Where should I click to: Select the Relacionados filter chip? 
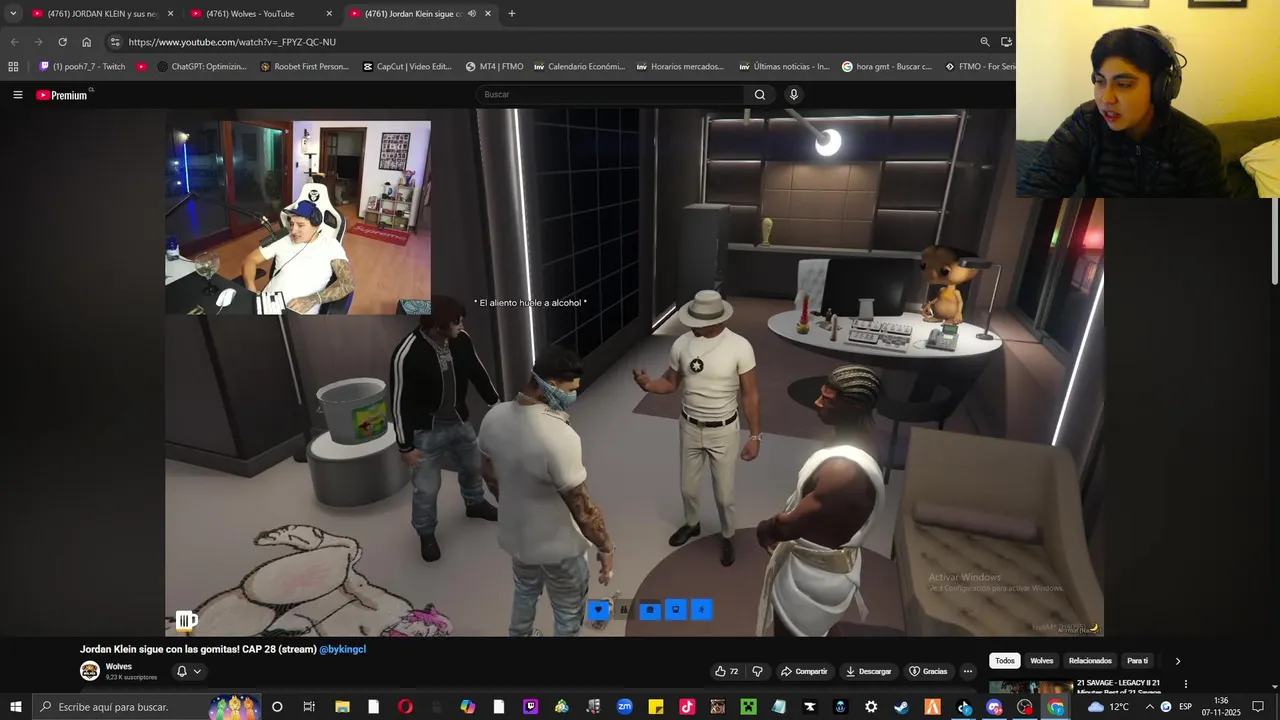coord(1090,661)
